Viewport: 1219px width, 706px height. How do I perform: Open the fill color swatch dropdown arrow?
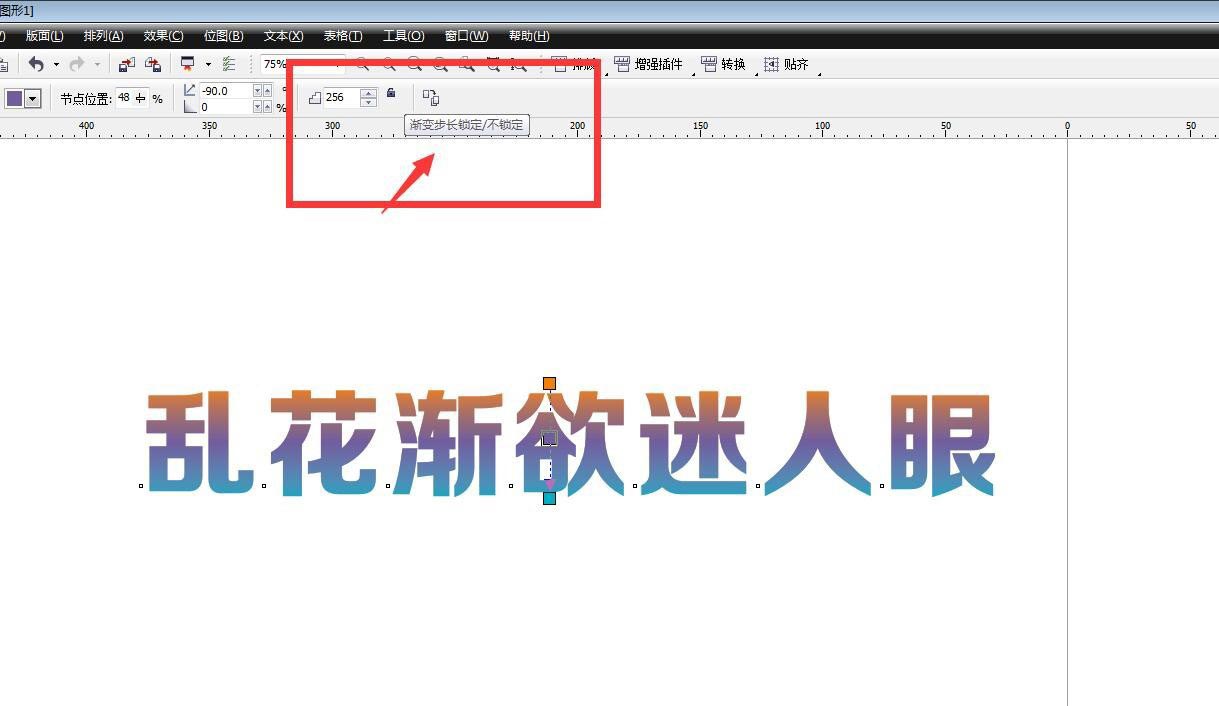coord(33,97)
